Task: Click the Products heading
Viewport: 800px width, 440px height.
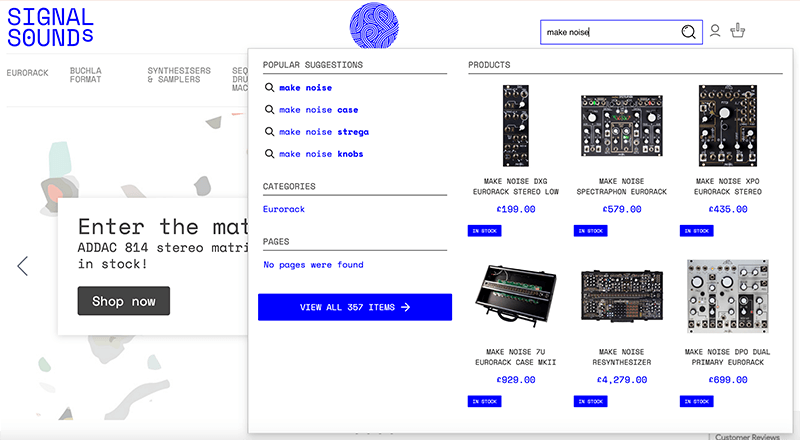Action: point(489,65)
